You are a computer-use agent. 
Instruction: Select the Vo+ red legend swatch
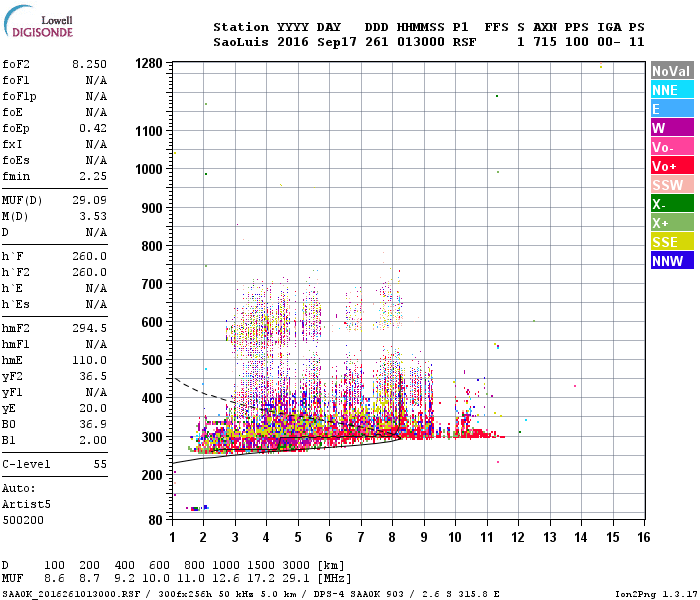(672, 166)
